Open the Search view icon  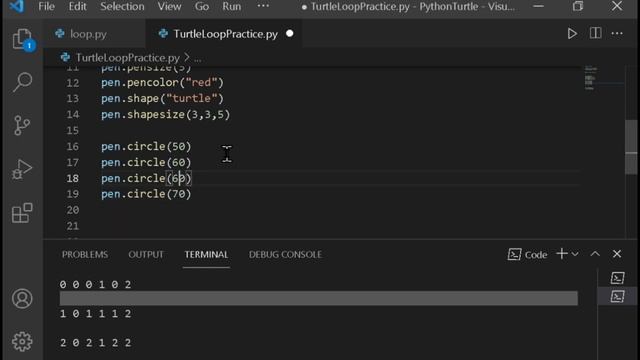tap(22, 82)
